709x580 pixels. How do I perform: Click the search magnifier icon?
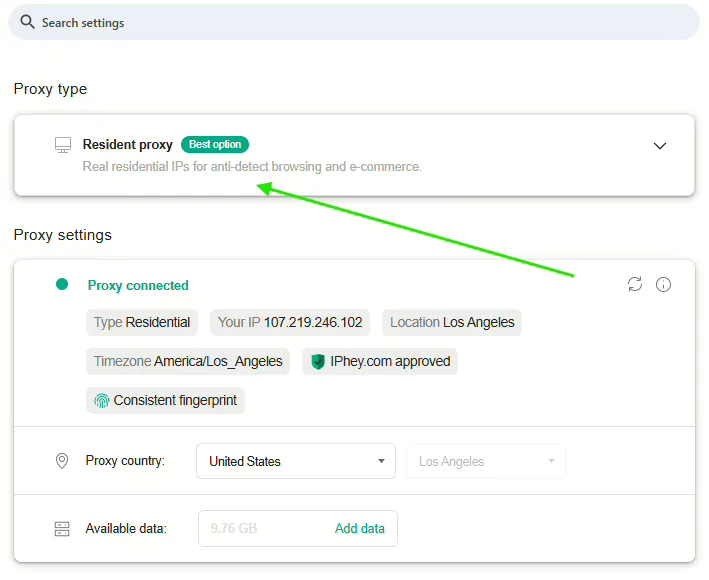tap(28, 22)
